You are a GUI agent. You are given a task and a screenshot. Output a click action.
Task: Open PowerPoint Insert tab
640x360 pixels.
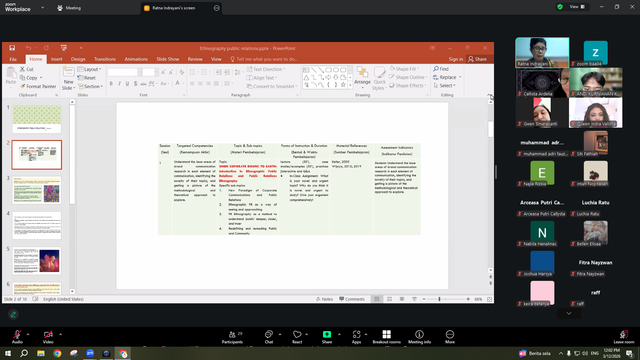point(57,59)
